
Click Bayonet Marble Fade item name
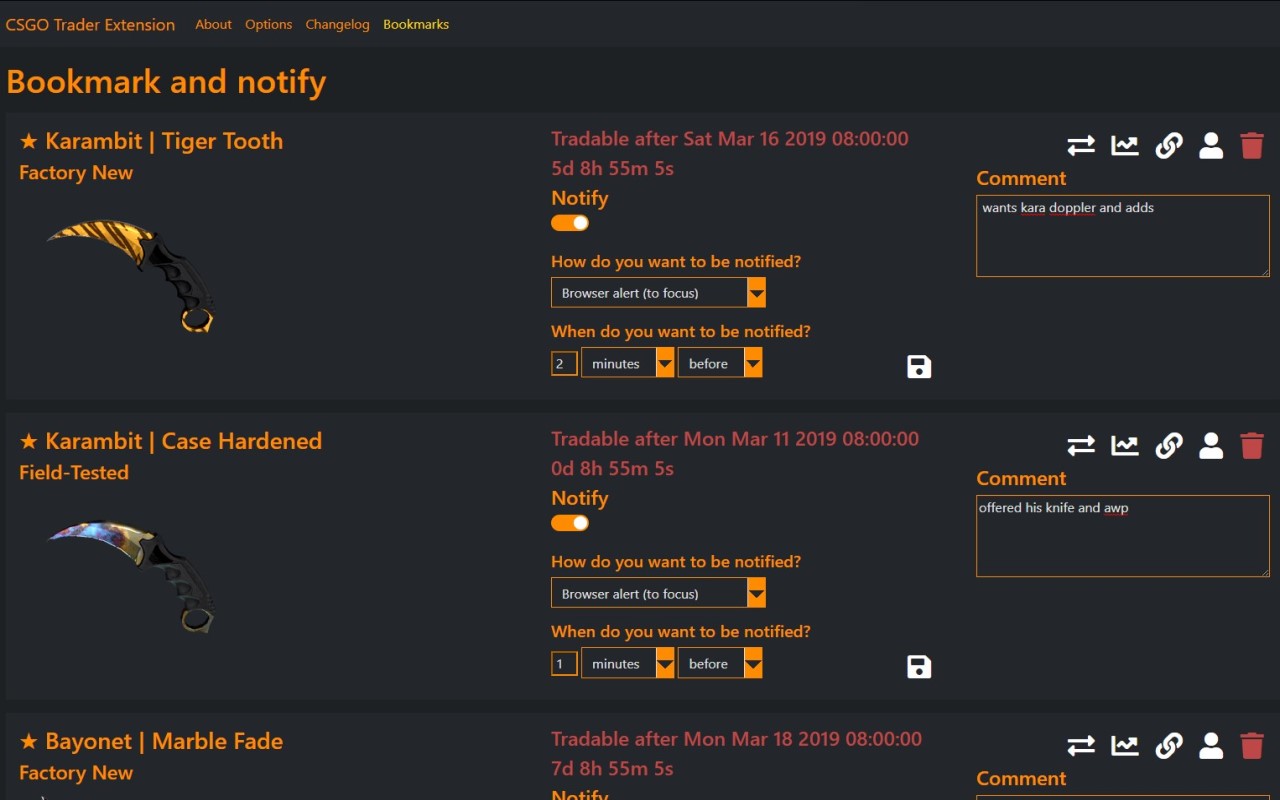[x=151, y=741]
